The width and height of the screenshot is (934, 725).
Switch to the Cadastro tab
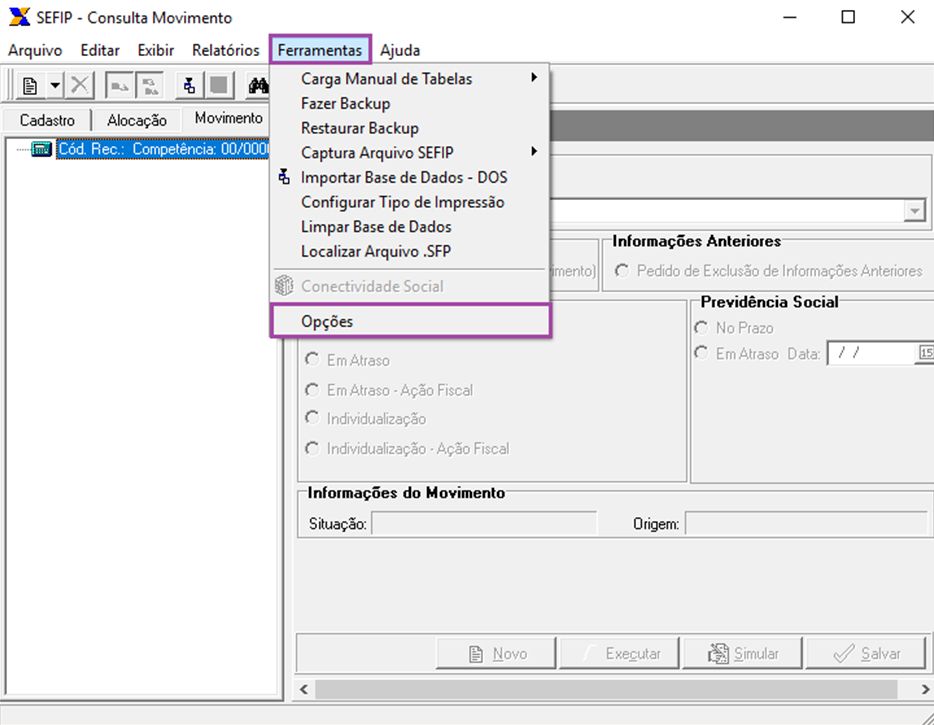(x=47, y=120)
